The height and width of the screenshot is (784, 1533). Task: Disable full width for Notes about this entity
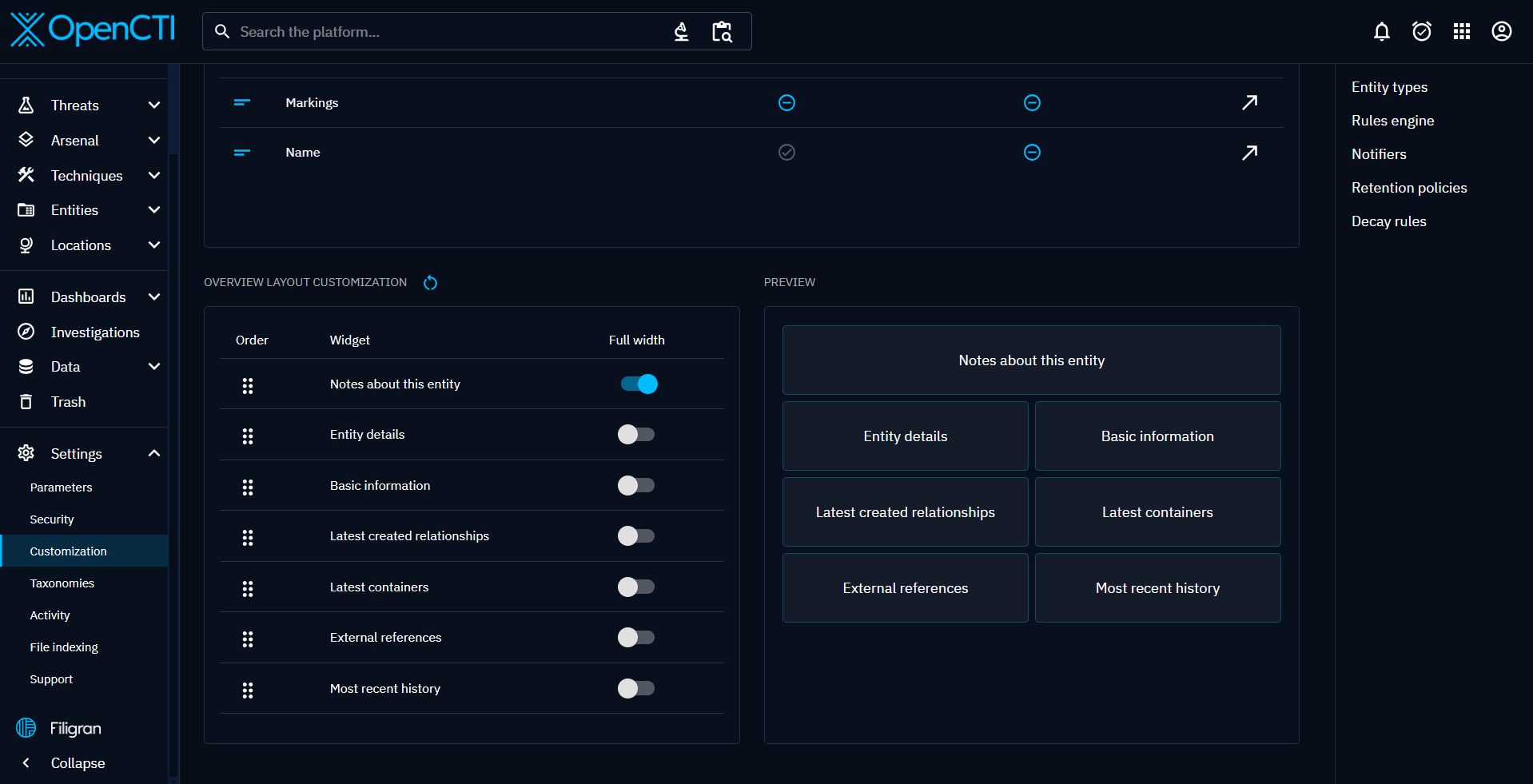[x=639, y=384]
